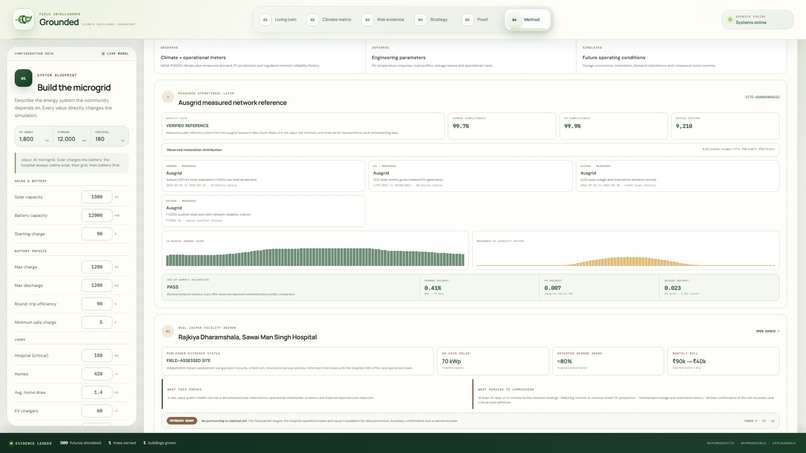Click the Build the microgrid heading
The image size is (806, 453).
74,87
